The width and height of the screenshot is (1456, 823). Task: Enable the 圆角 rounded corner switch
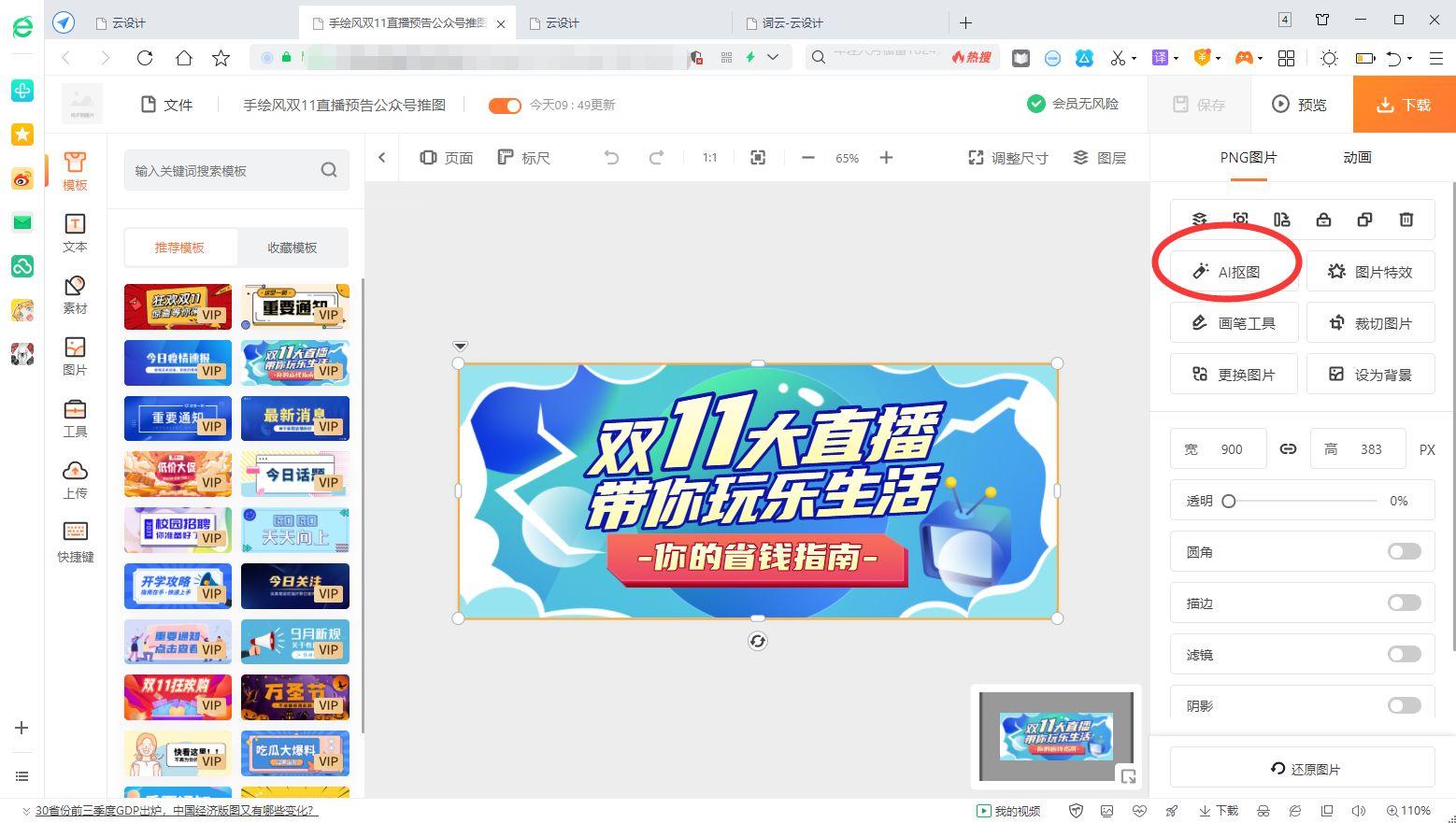tap(1404, 551)
